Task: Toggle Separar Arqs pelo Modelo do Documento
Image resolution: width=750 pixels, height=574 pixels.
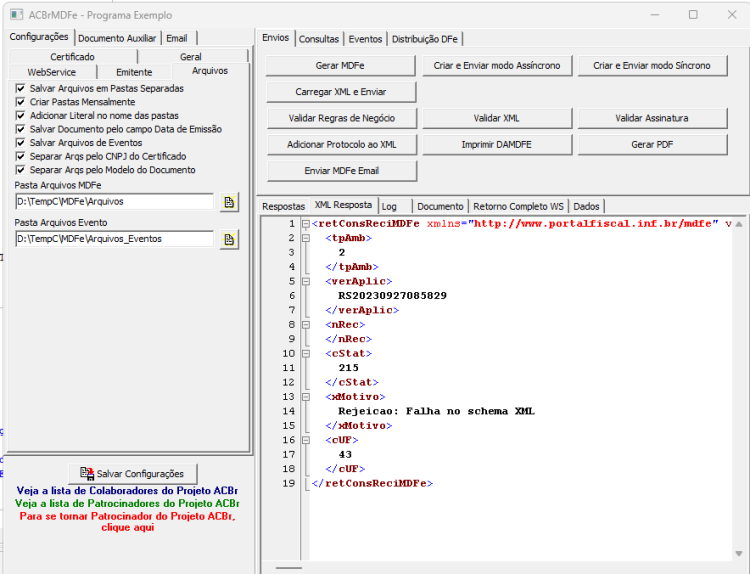Action: [21, 170]
